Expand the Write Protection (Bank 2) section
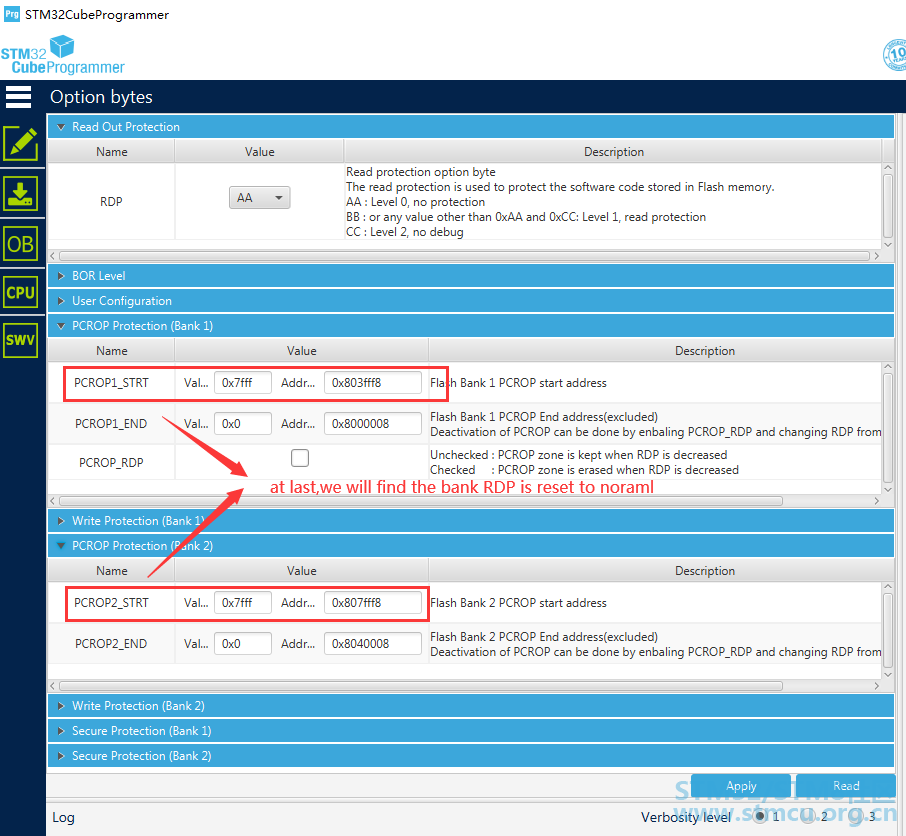This screenshot has height=836, width=906. [470, 705]
